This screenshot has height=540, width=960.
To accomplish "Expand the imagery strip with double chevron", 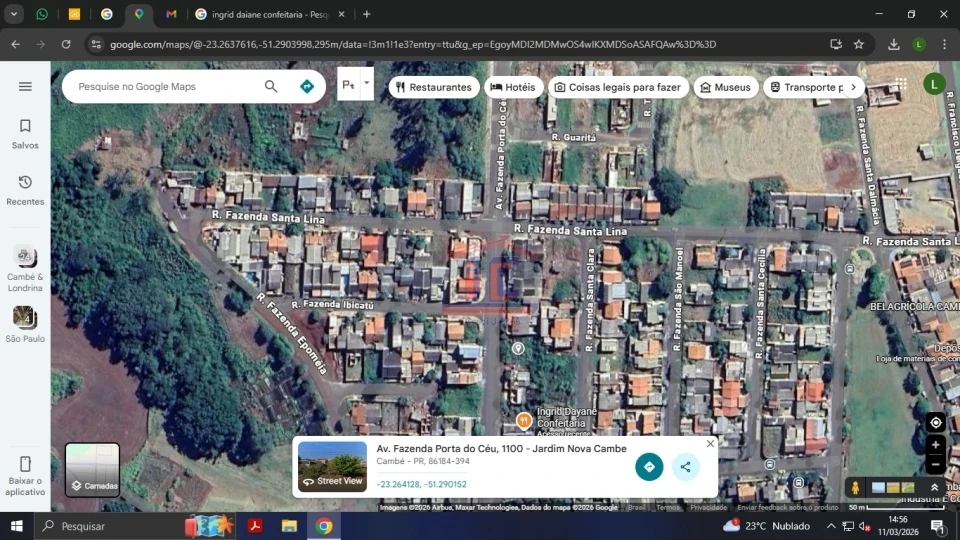I will point(935,487).
